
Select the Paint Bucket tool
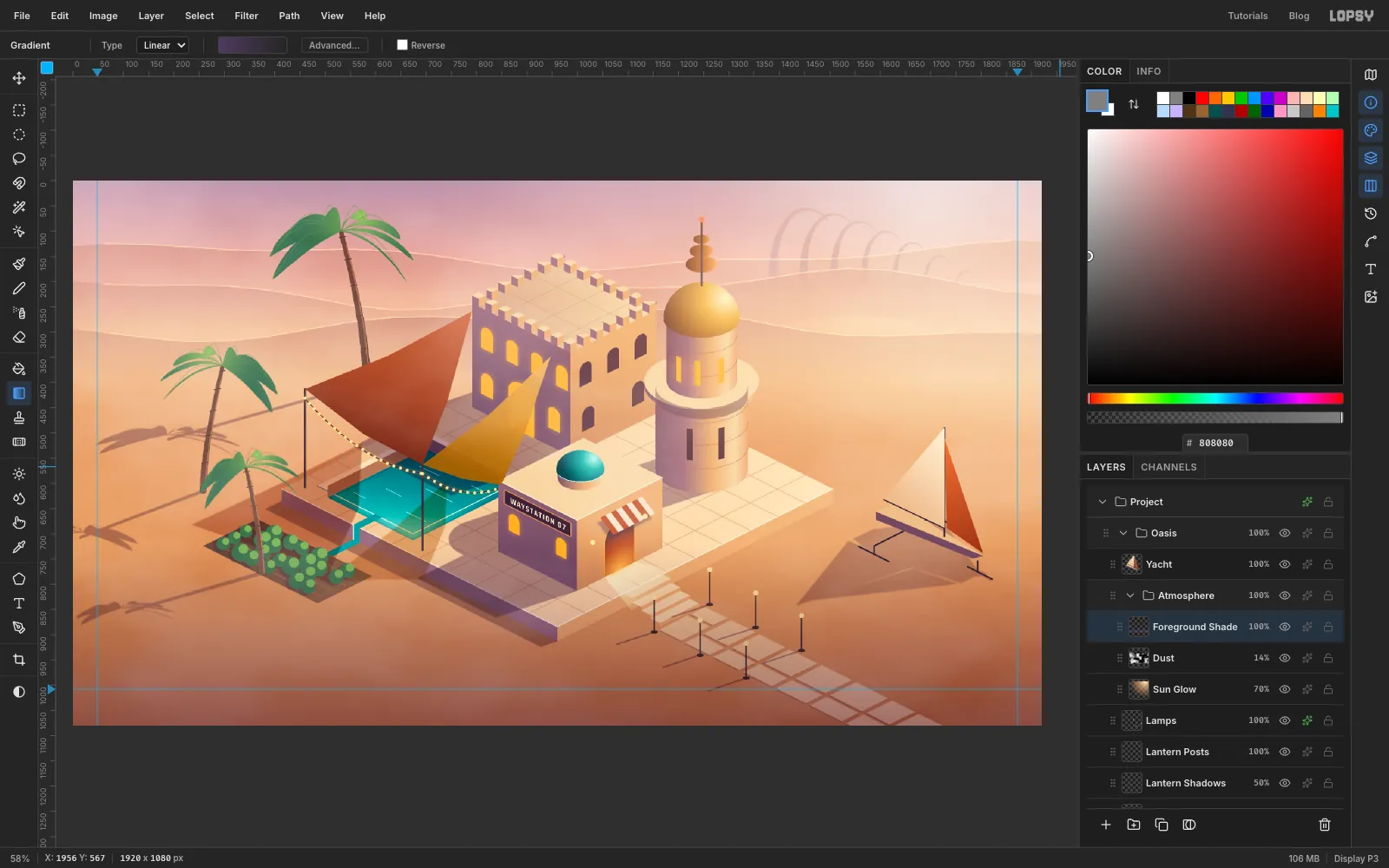(19, 369)
